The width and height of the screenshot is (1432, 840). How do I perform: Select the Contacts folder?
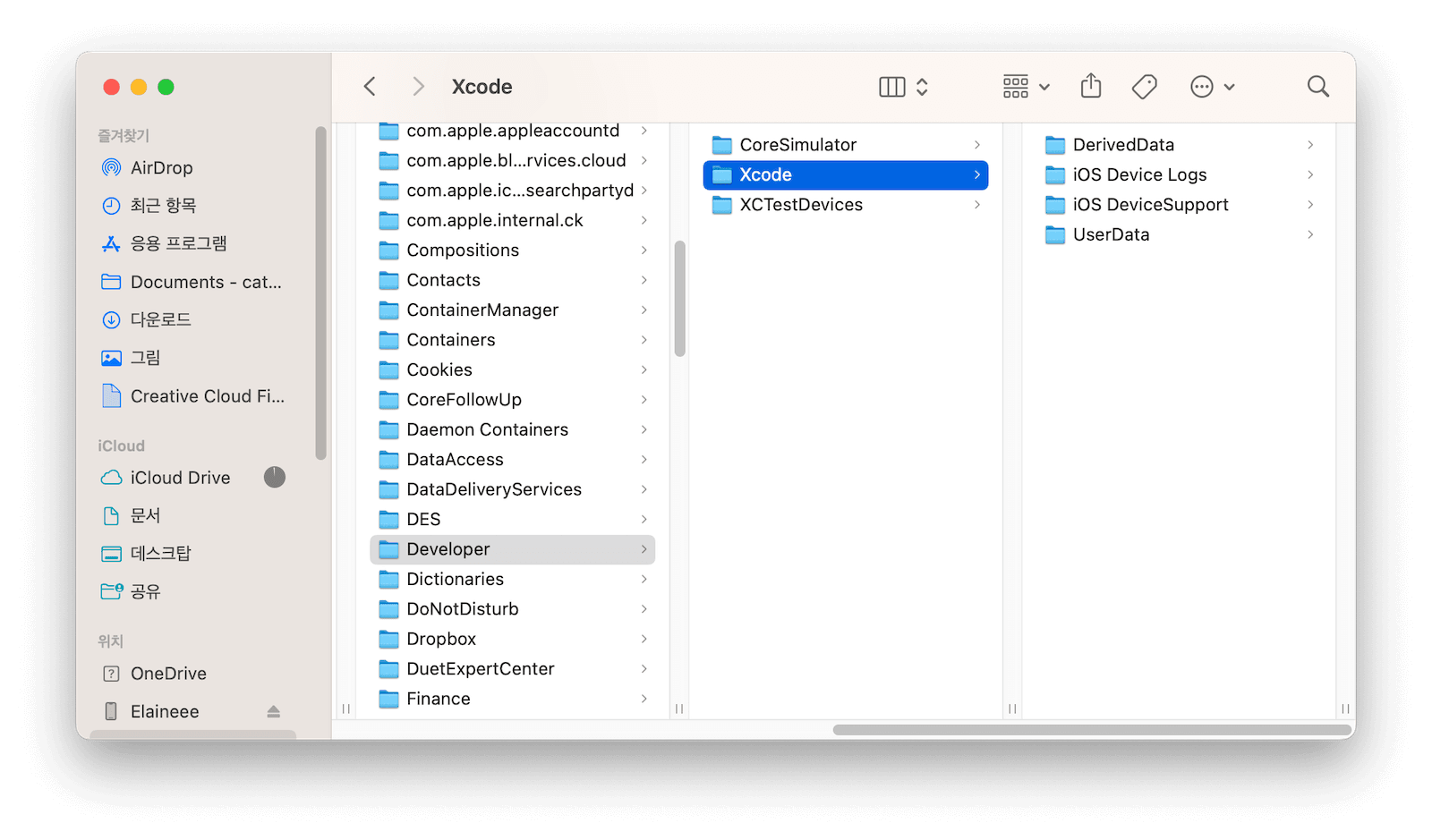(512, 280)
